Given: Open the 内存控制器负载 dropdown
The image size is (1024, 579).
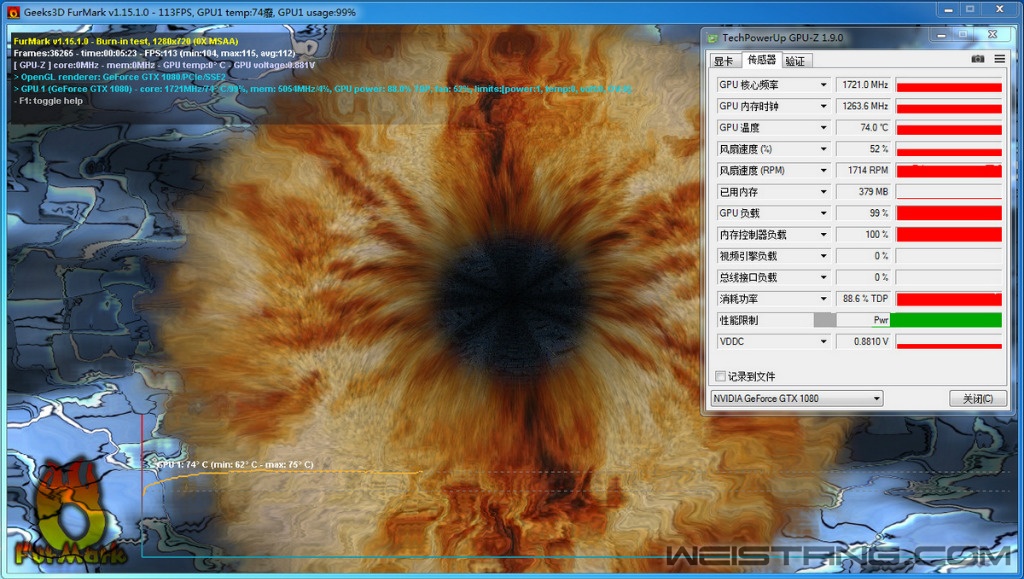Looking at the screenshot, I should coord(823,234).
